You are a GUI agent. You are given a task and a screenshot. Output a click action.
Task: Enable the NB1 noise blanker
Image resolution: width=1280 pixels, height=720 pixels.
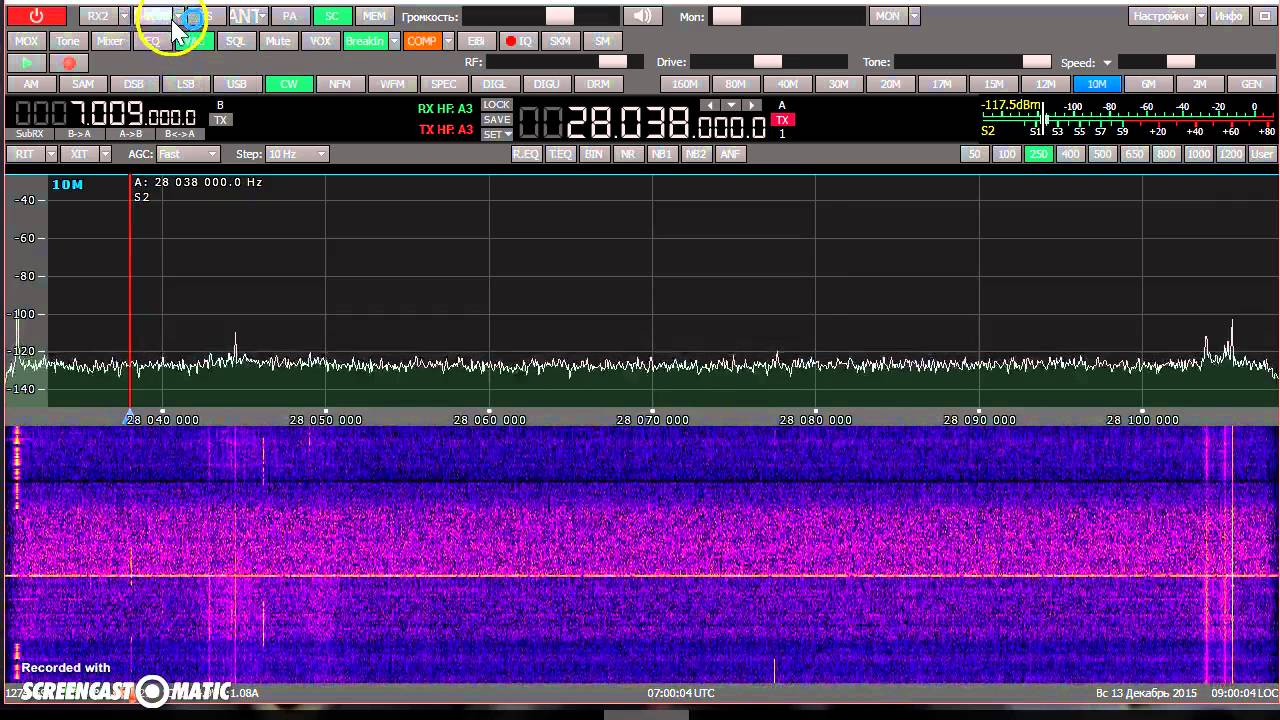click(x=661, y=154)
